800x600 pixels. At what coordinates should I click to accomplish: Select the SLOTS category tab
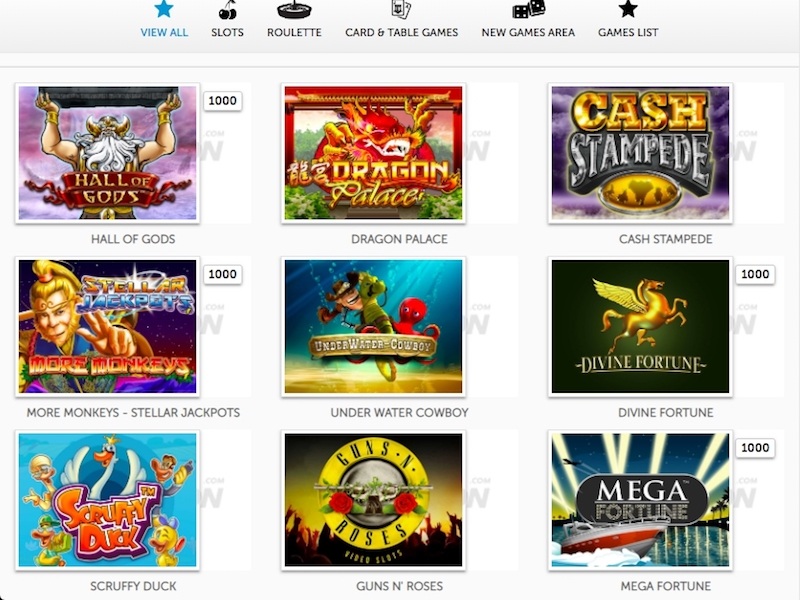228,32
